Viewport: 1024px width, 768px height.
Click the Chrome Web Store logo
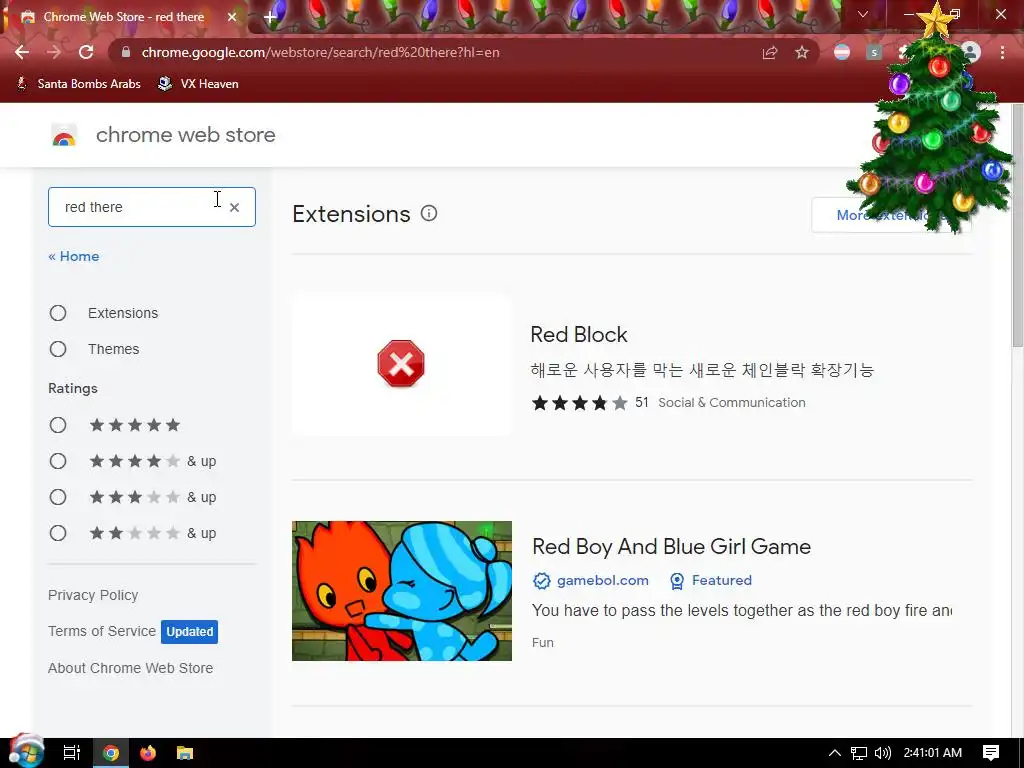64,135
